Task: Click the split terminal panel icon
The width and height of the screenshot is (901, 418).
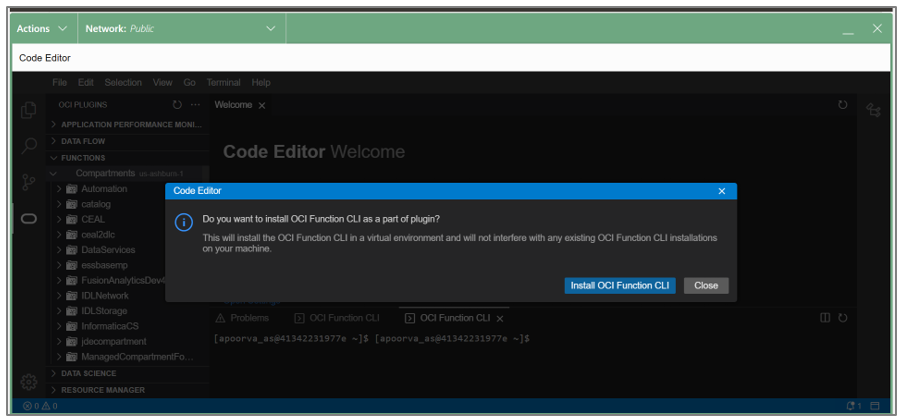Action: point(825,317)
